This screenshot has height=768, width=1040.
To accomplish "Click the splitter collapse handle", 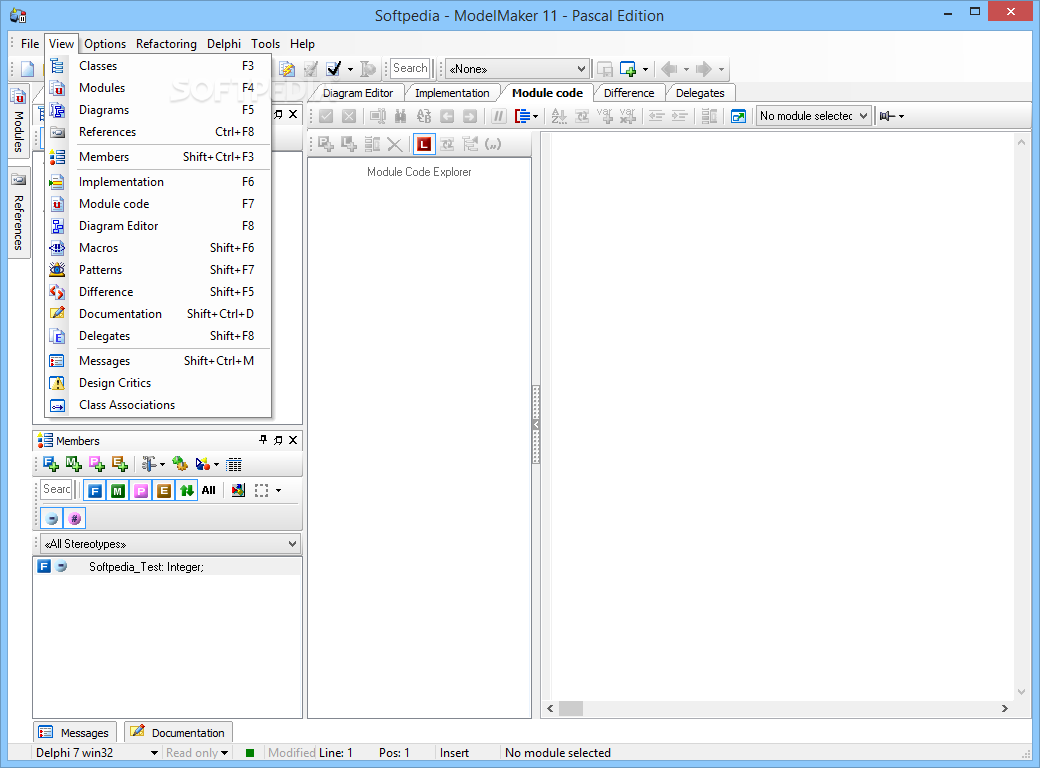I will [x=536, y=424].
